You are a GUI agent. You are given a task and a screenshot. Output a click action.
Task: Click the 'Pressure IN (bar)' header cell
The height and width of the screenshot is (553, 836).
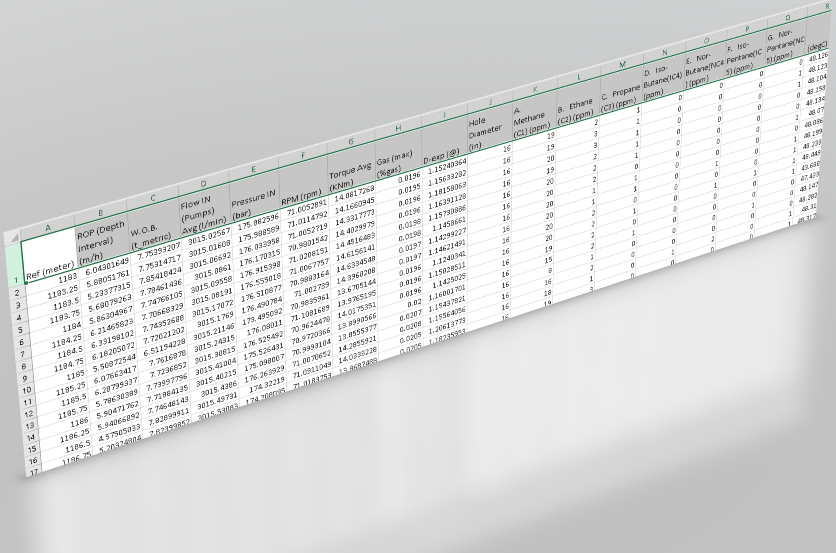254,198
